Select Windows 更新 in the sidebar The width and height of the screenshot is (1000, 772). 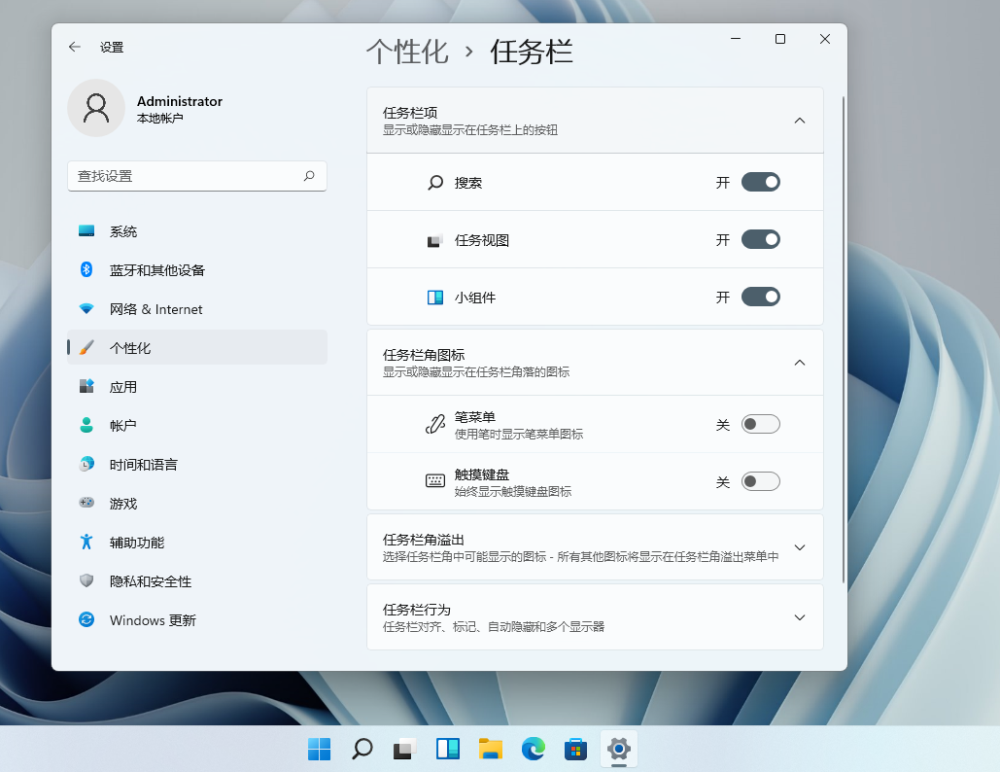152,620
